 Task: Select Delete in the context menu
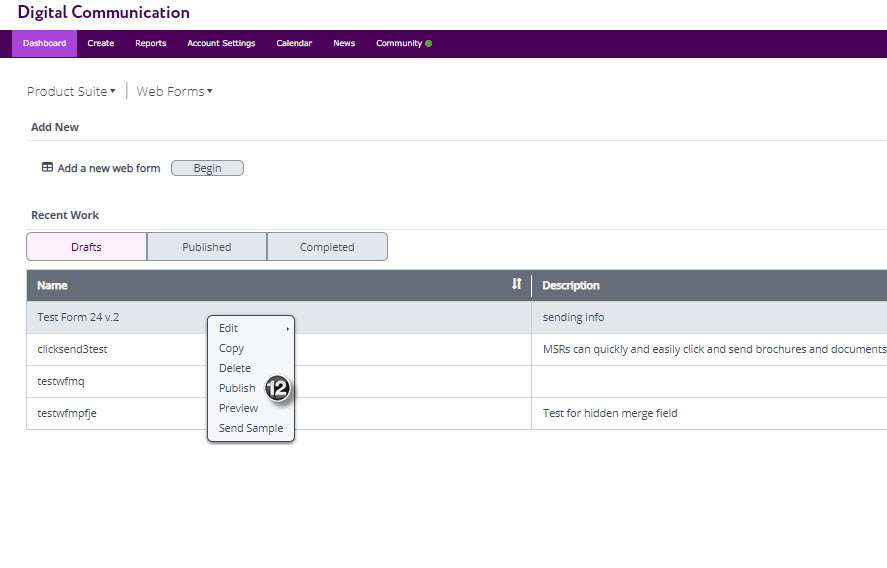(x=235, y=368)
